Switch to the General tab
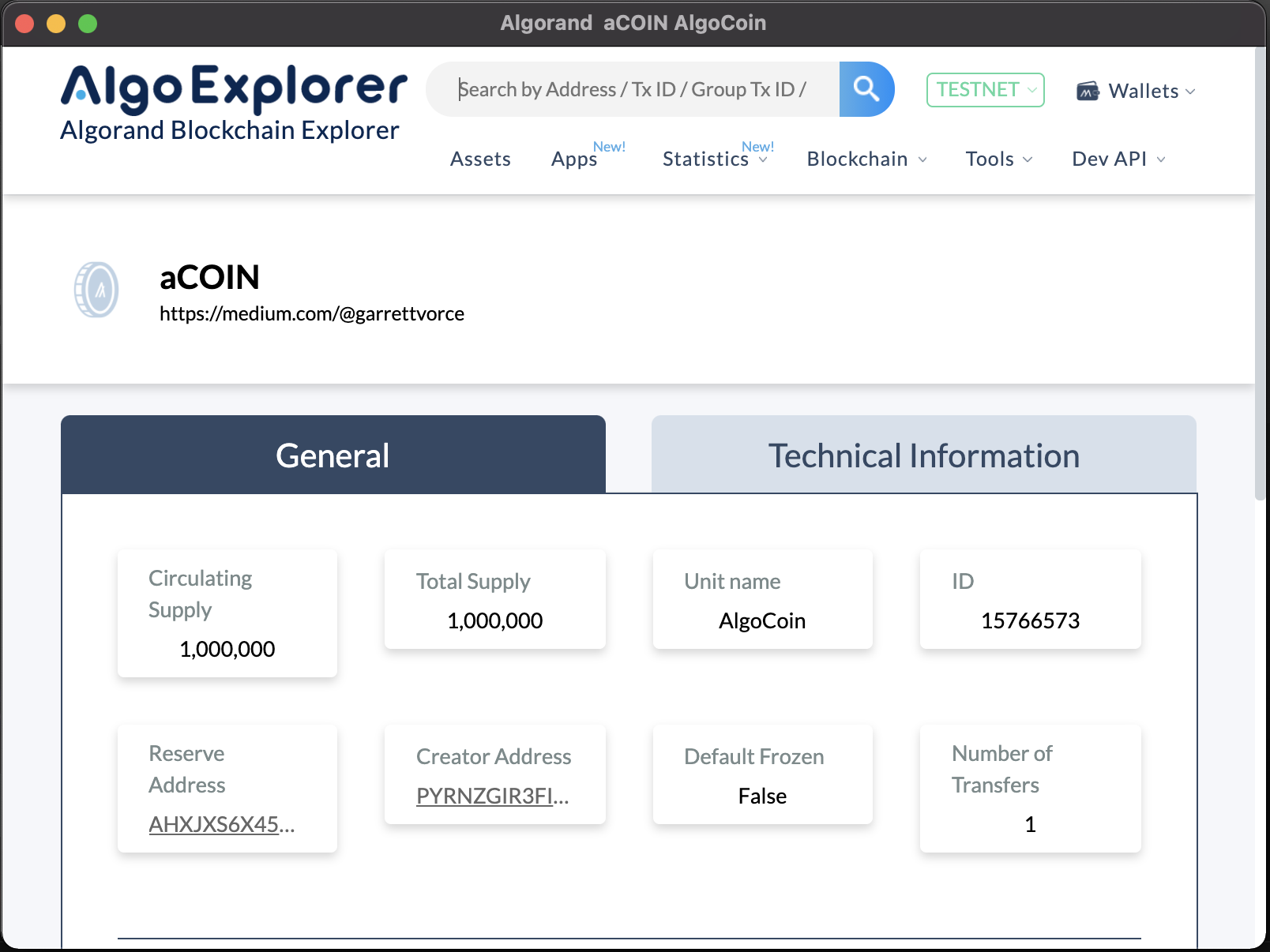 click(333, 455)
